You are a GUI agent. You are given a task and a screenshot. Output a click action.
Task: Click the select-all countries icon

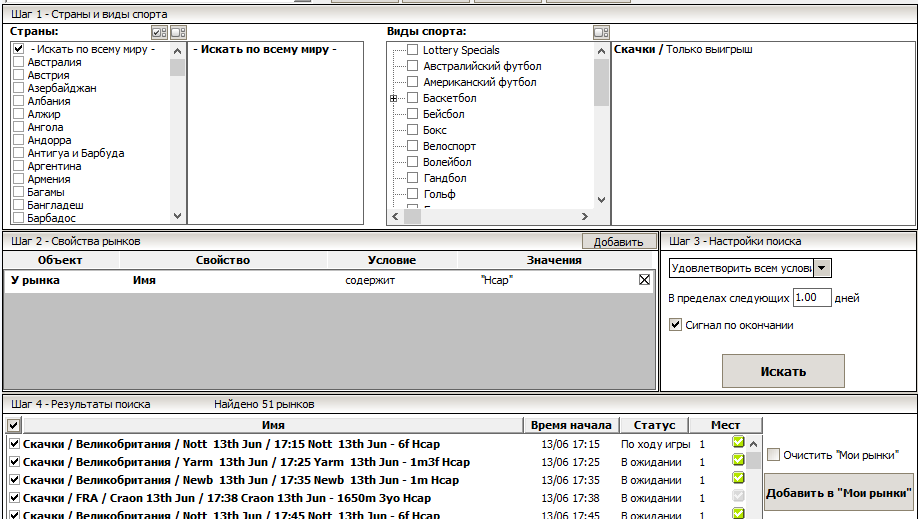coord(159,32)
